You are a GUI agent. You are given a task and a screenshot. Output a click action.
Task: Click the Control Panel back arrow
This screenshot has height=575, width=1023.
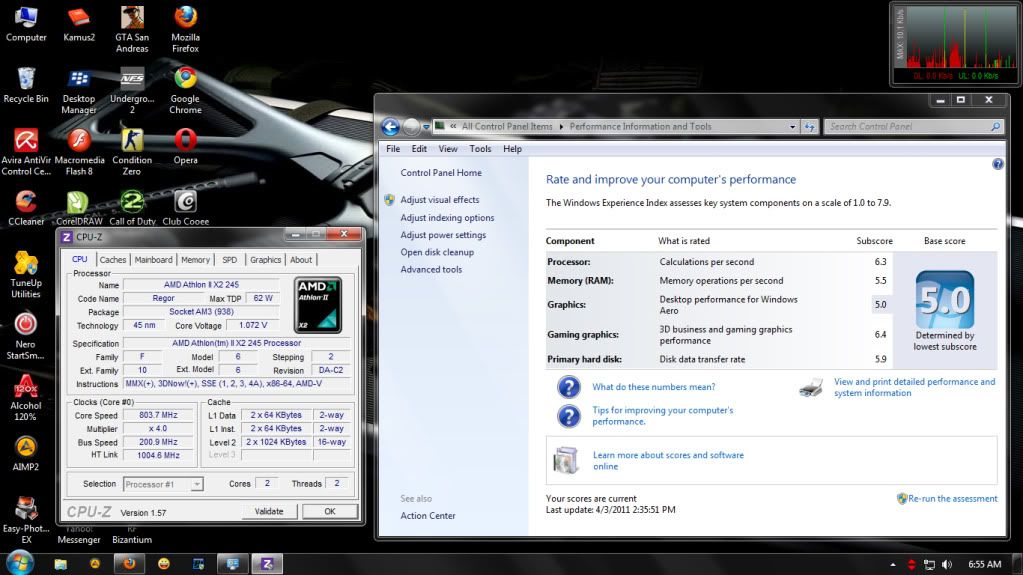pyautogui.click(x=391, y=127)
